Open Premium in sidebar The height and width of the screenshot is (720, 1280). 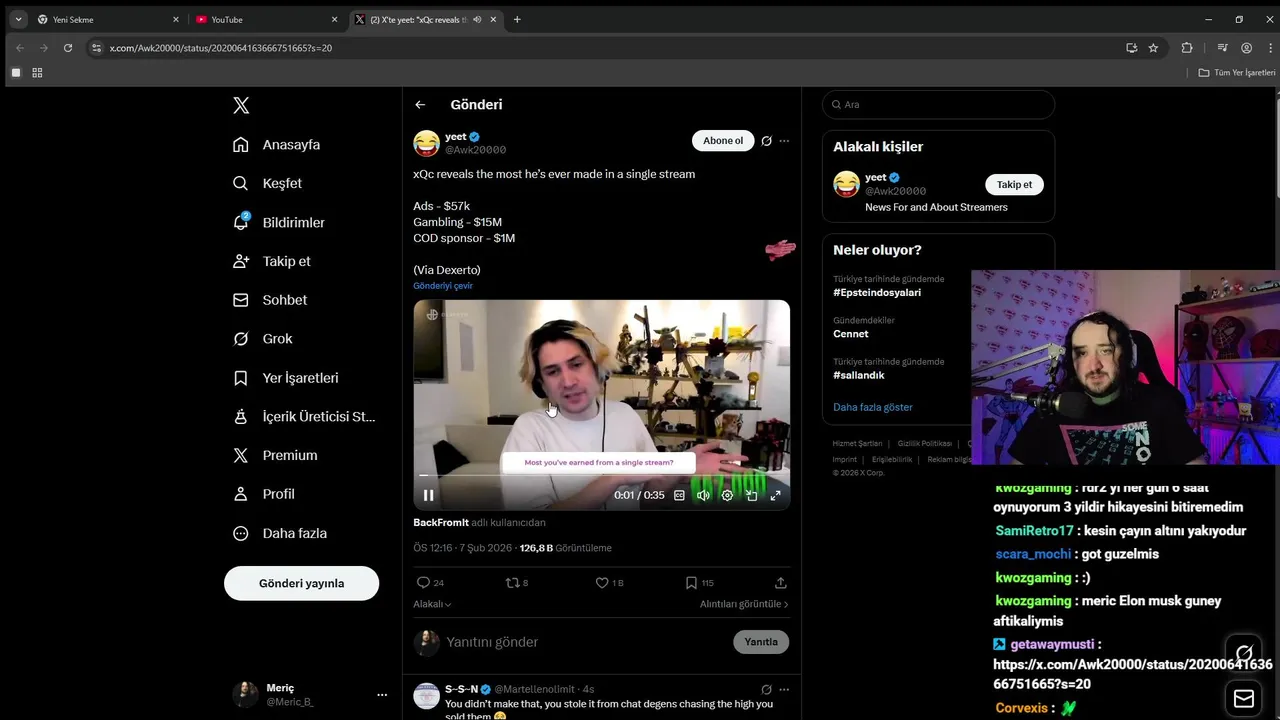[x=275, y=455]
